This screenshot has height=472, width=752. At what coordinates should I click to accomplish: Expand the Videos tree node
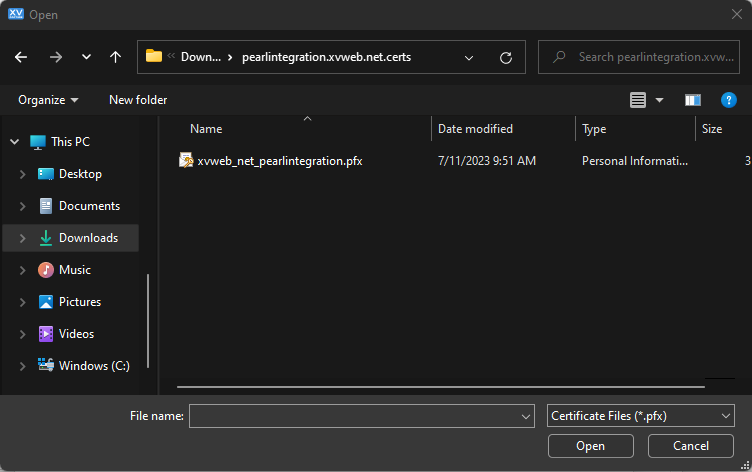click(22, 334)
